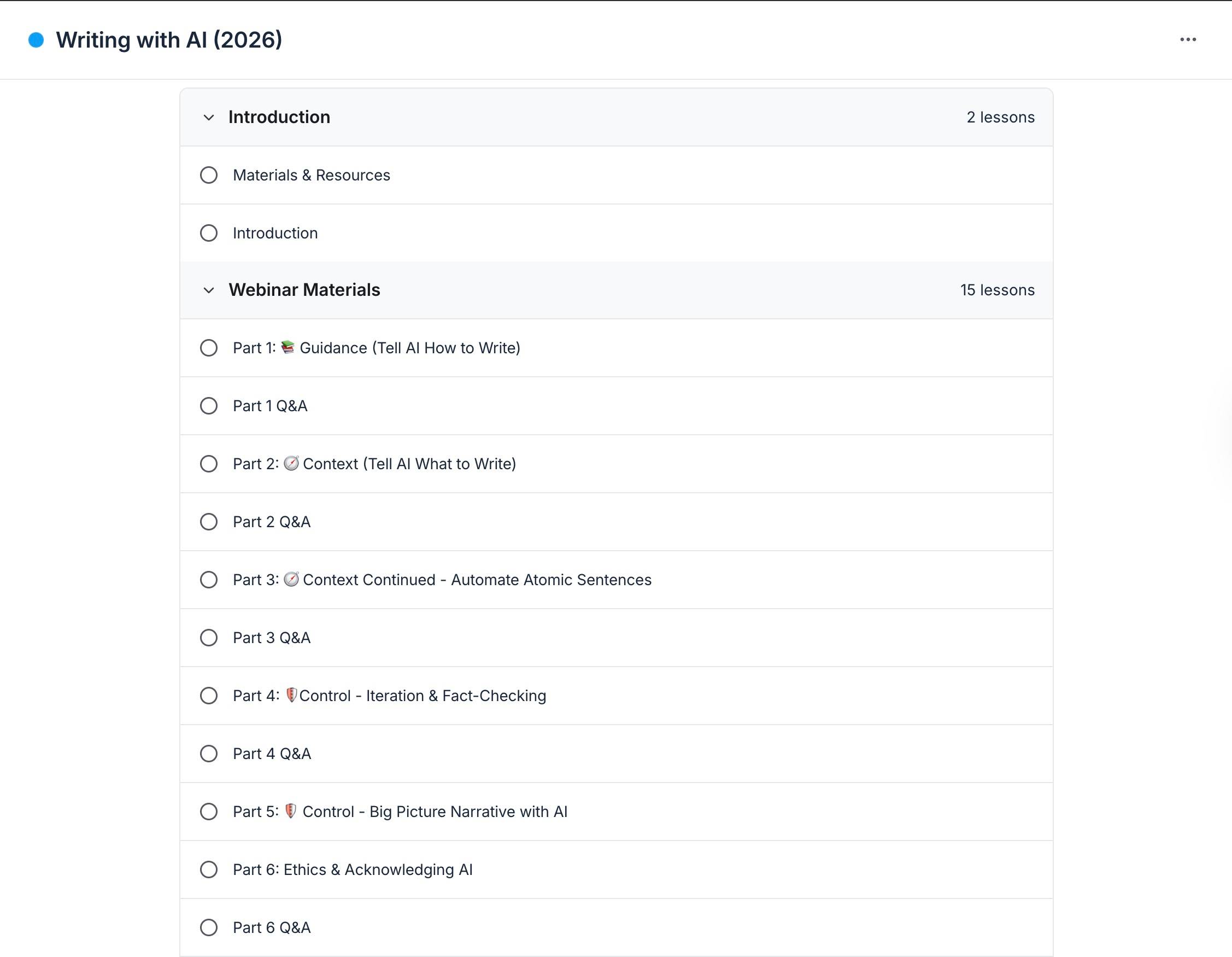Click the 15 lessons count label
This screenshot has width=1232, height=957.
(x=997, y=290)
